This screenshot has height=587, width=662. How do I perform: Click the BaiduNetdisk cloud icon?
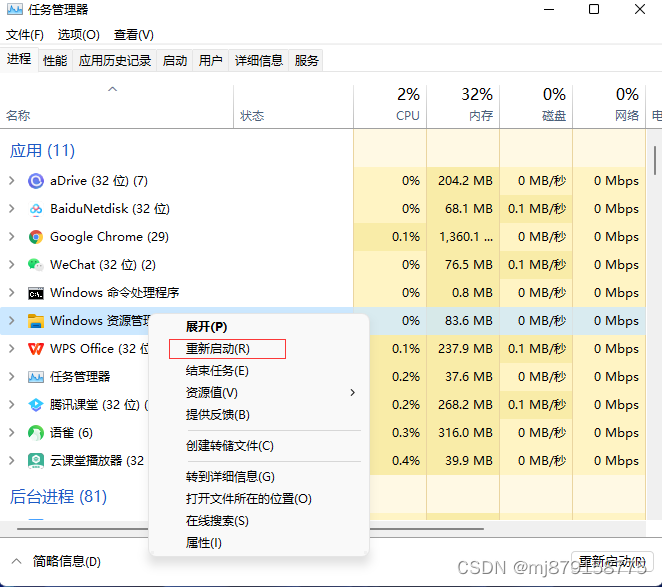[36, 209]
